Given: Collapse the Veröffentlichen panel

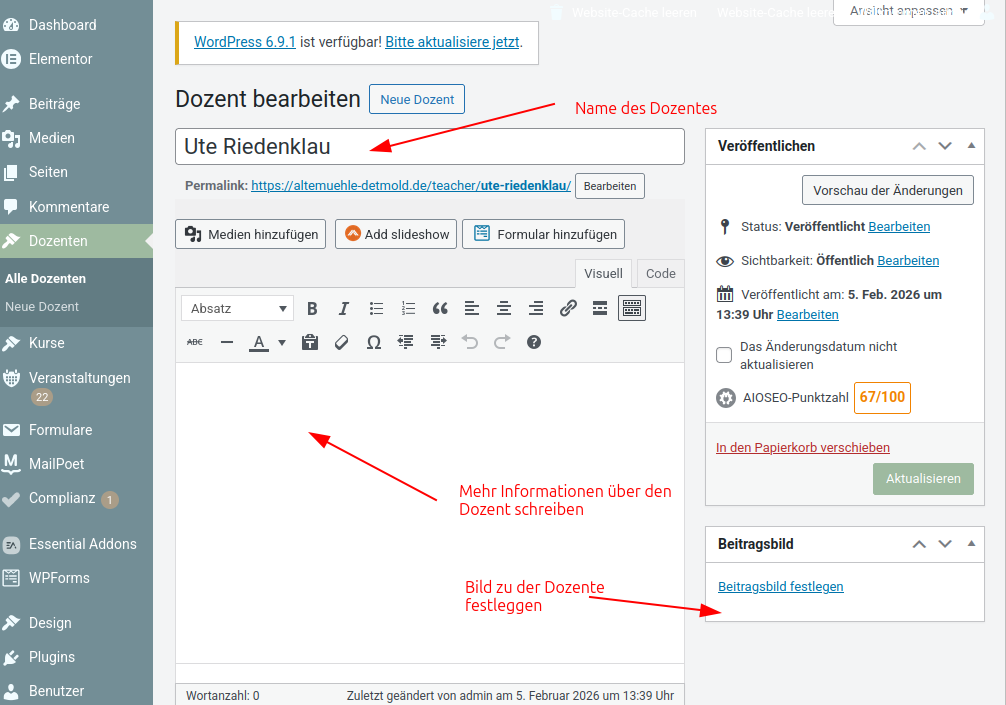Looking at the screenshot, I should point(971,146).
